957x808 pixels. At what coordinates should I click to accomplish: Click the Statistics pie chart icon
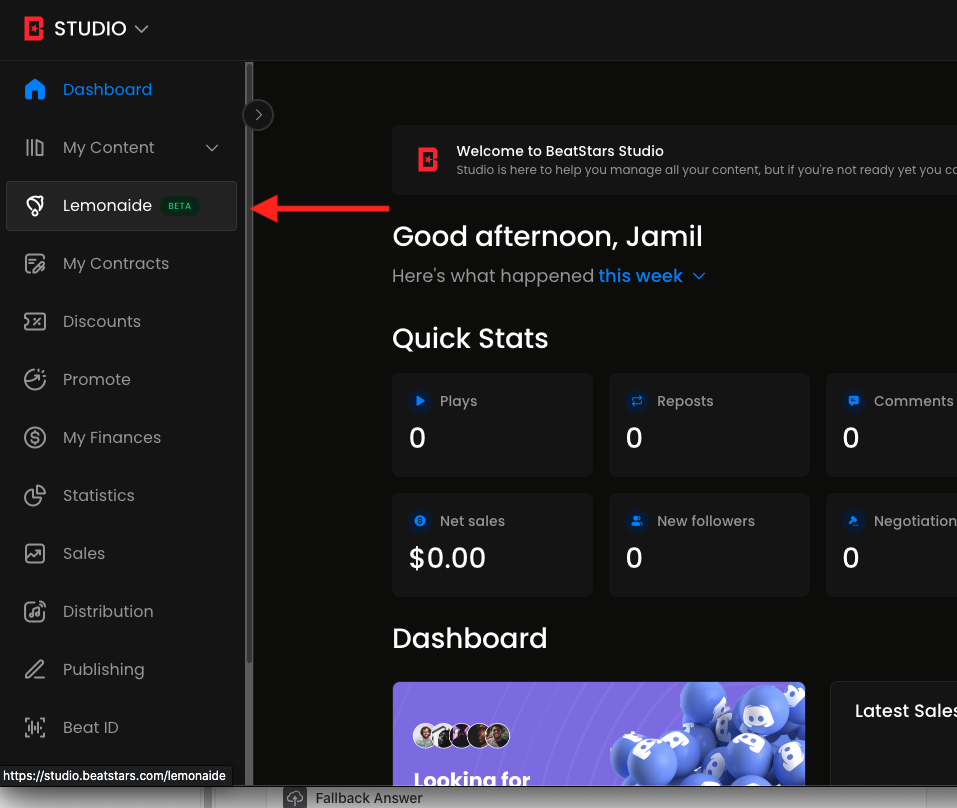pyautogui.click(x=35, y=496)
